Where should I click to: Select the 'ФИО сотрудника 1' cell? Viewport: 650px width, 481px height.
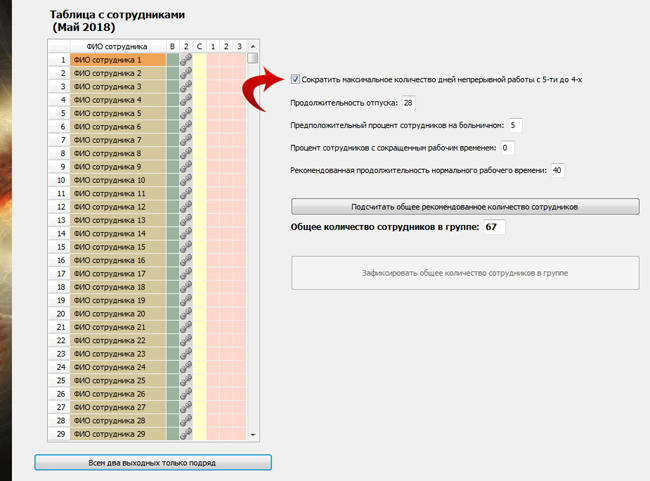(x=118, y=60)
